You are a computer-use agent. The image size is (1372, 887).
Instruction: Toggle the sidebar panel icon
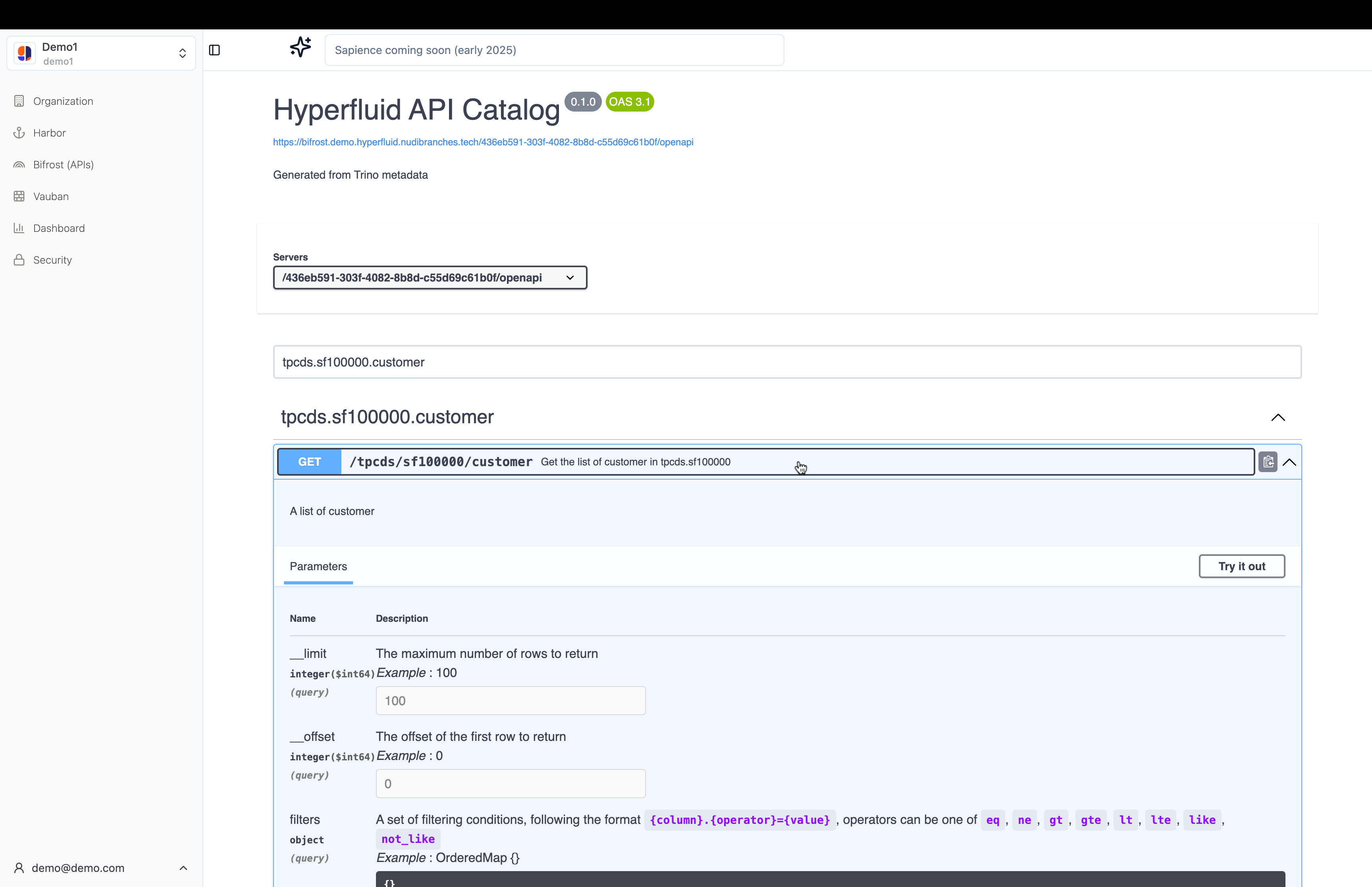point(214,50)
